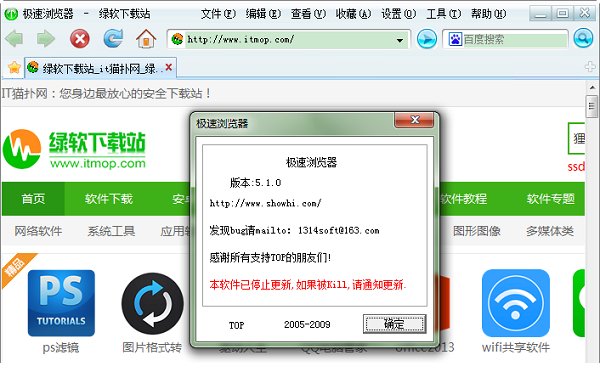Minimize the browser window
Image resolution: width=600 pixels, height=377 pixels.
coord(540,13)
